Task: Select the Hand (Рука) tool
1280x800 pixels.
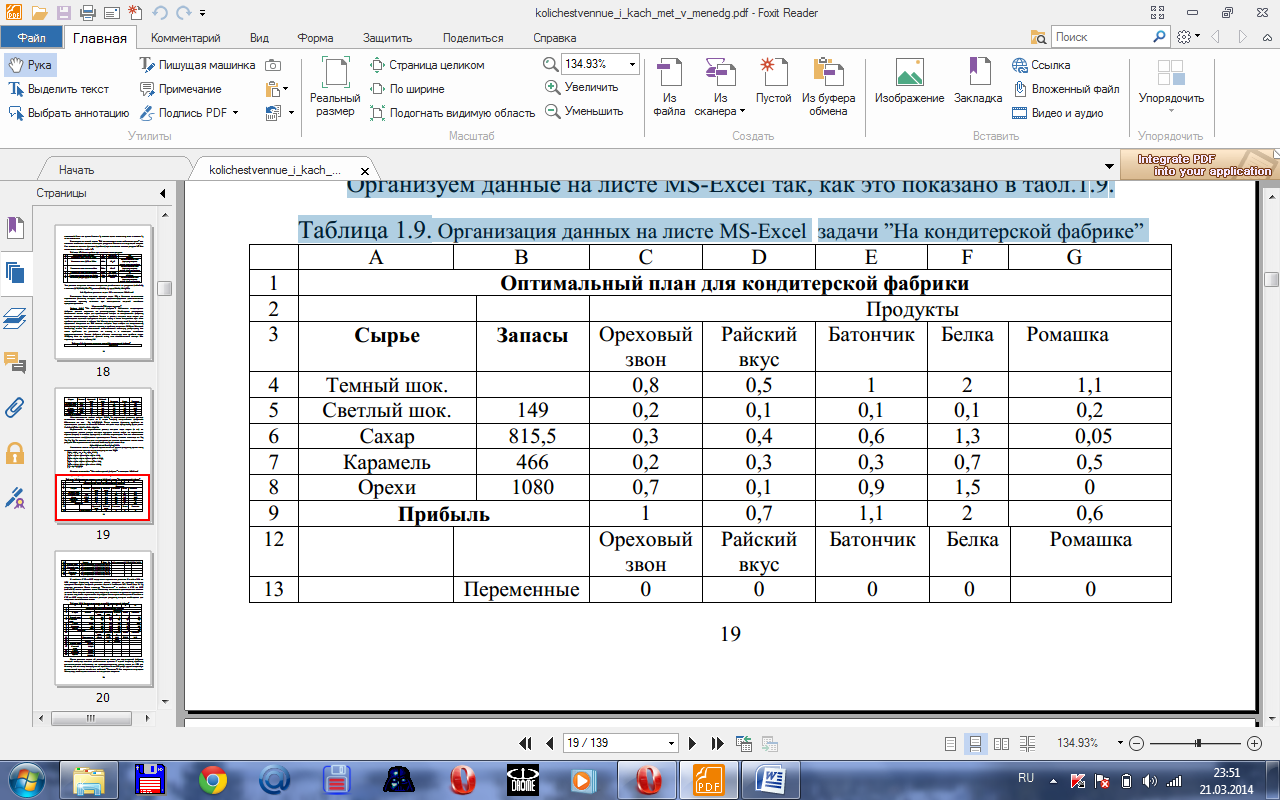Action: (29, 65)
